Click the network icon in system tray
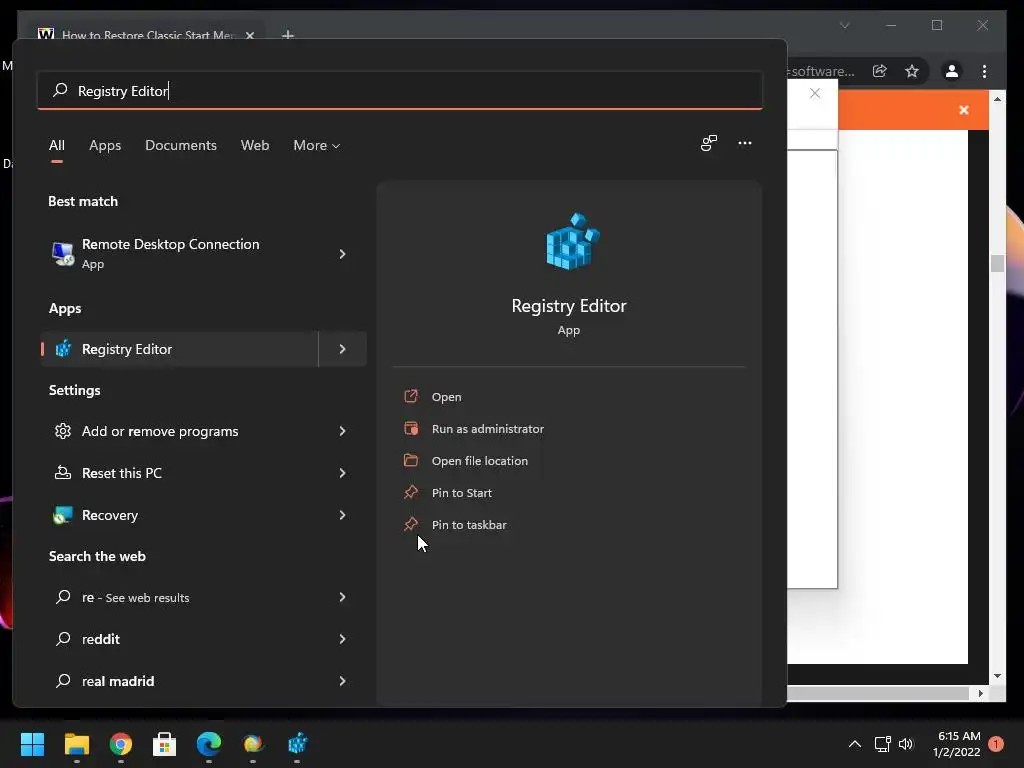 coord(882,743)
